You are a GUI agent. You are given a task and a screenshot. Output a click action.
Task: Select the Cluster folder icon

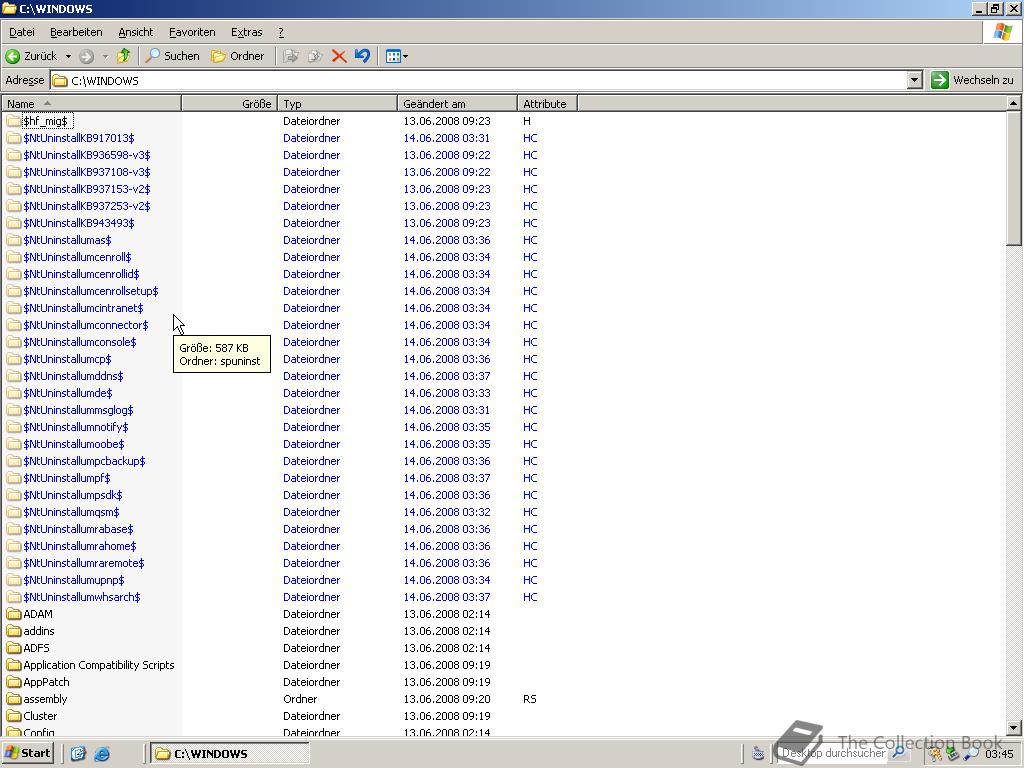(x=14, y=716)
